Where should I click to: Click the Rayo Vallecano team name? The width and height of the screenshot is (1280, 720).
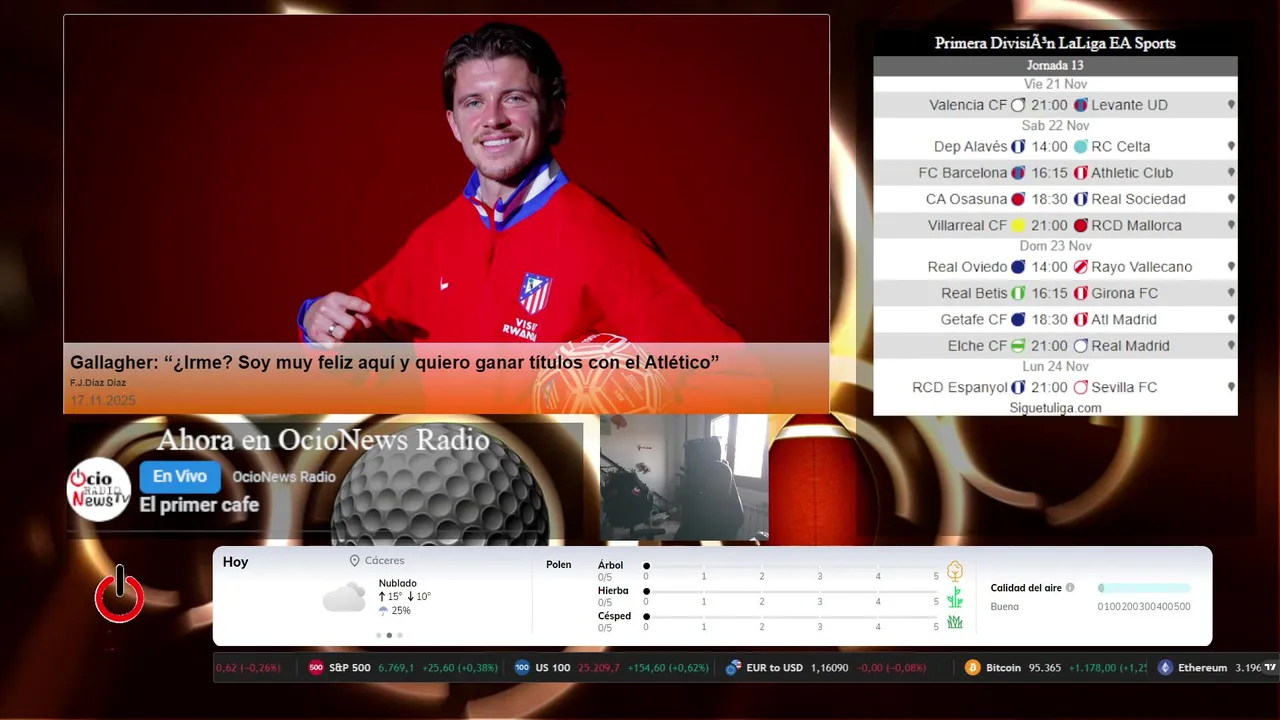(1141, 267)
